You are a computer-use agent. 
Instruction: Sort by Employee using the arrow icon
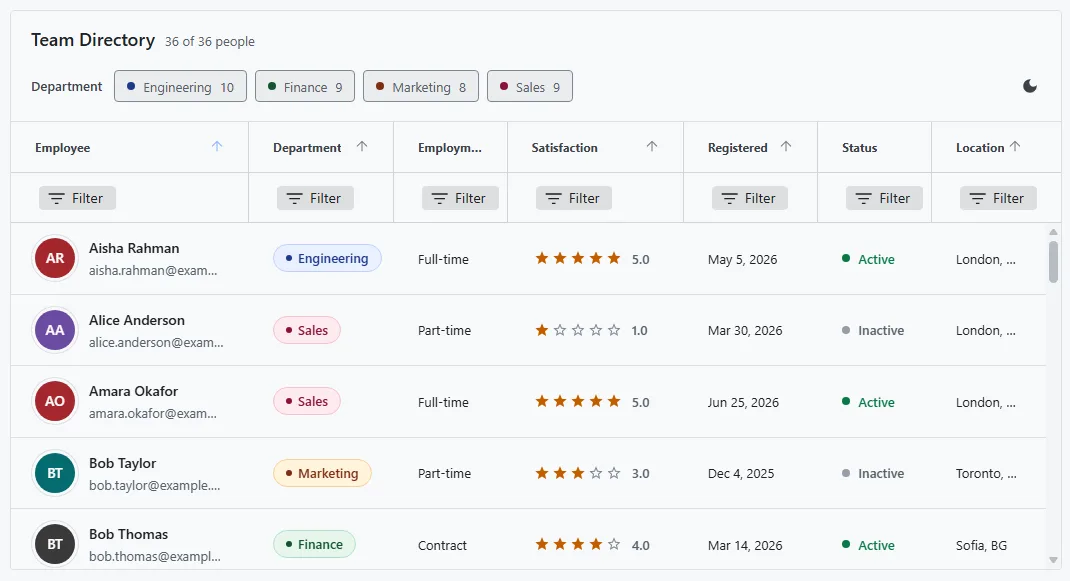click(217, 146)
